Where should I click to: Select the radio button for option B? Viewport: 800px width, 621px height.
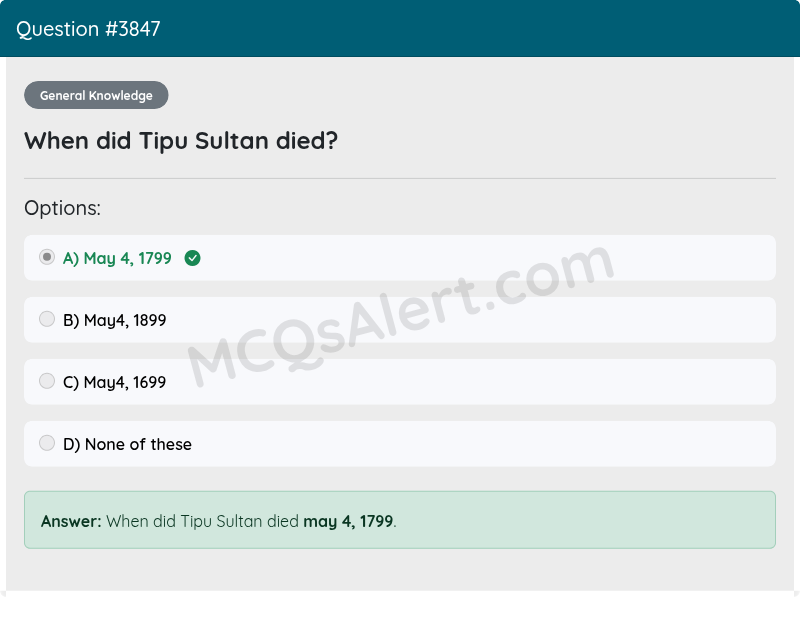point(46,319)
